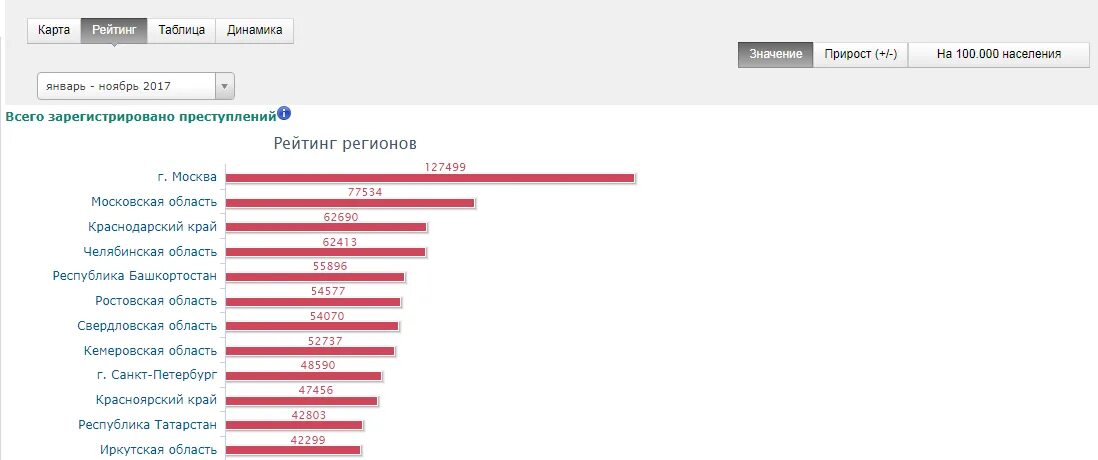Select the Республика Башкортостан label
1098x460 pixels.
(135, 276)
